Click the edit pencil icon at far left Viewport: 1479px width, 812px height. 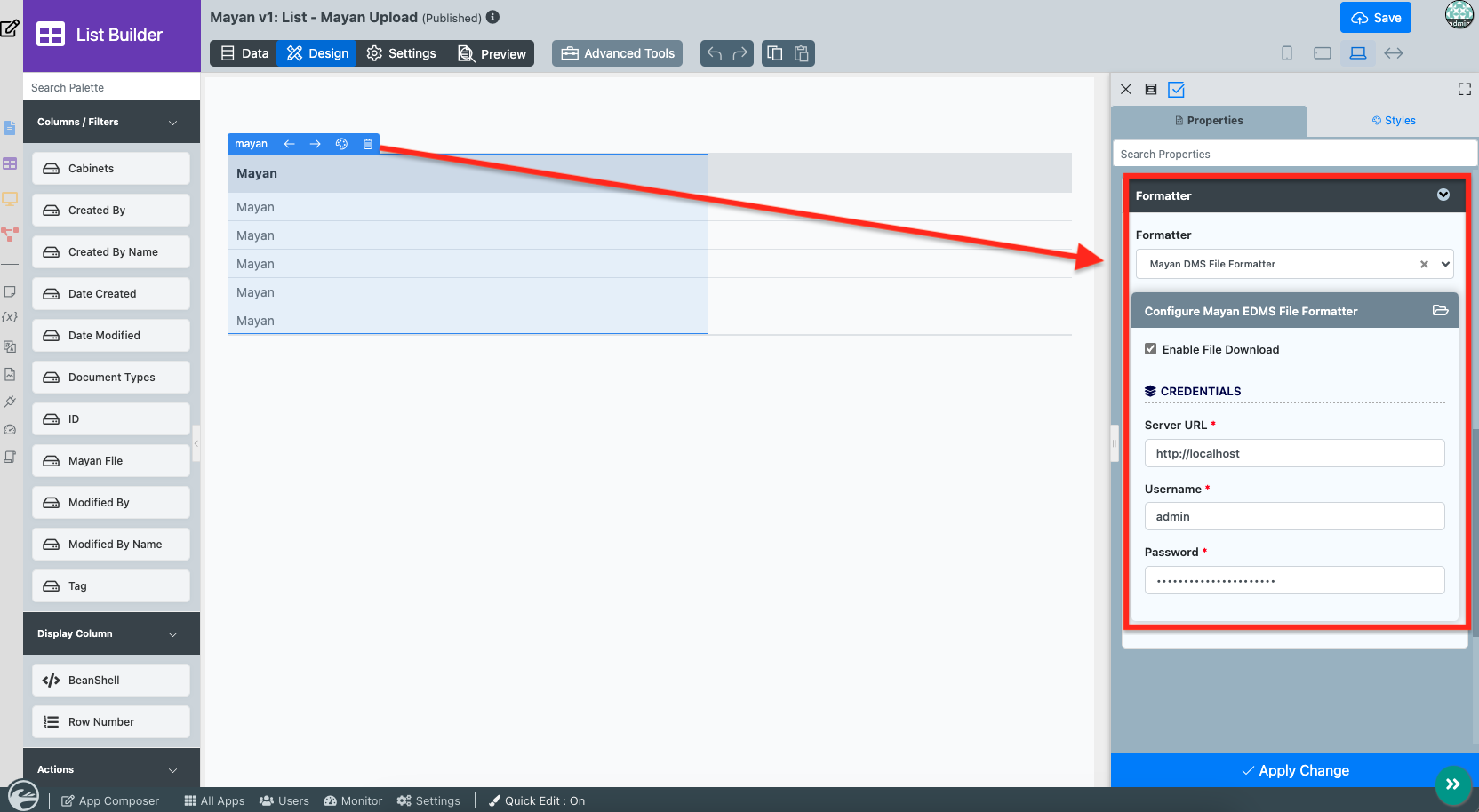point(10,28)
